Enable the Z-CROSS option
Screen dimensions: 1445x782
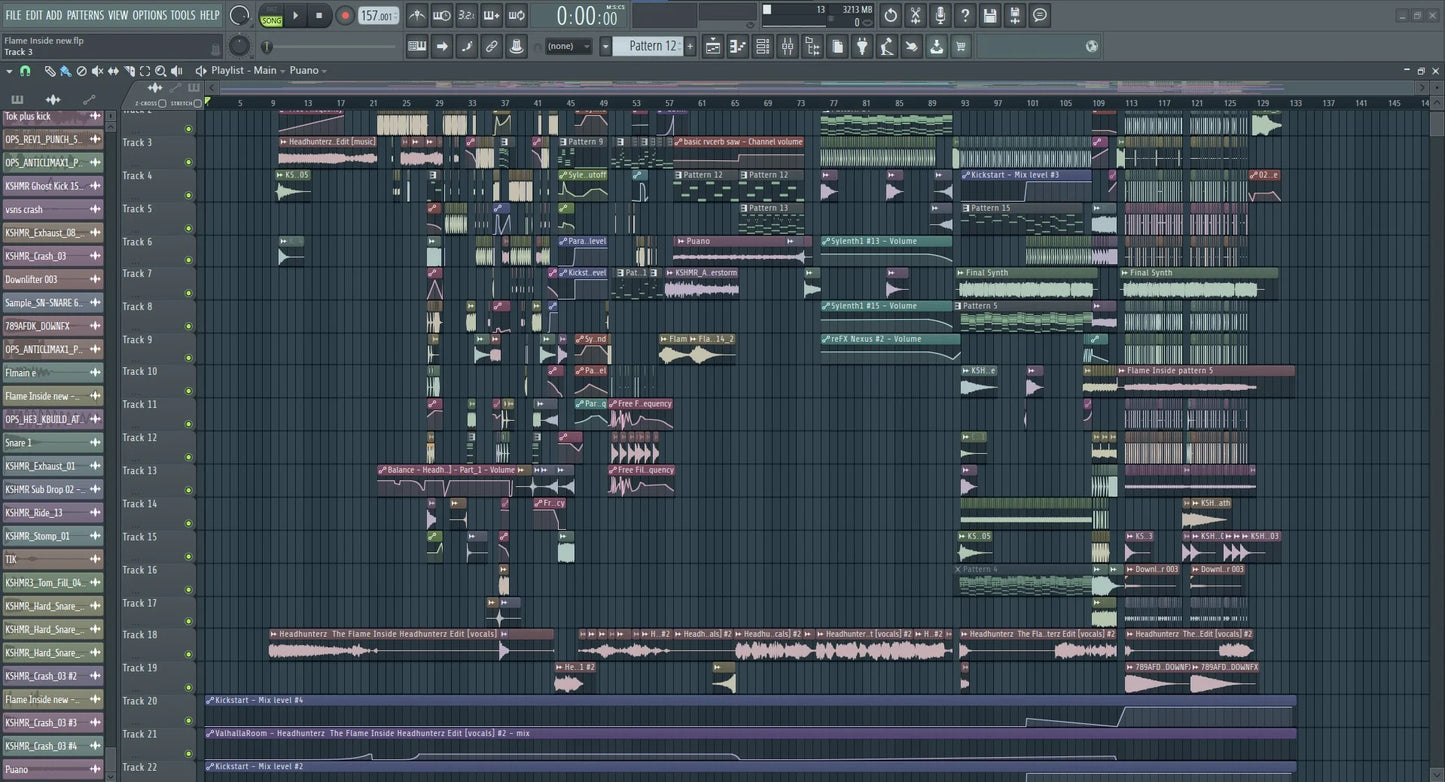tap(161, 103)
